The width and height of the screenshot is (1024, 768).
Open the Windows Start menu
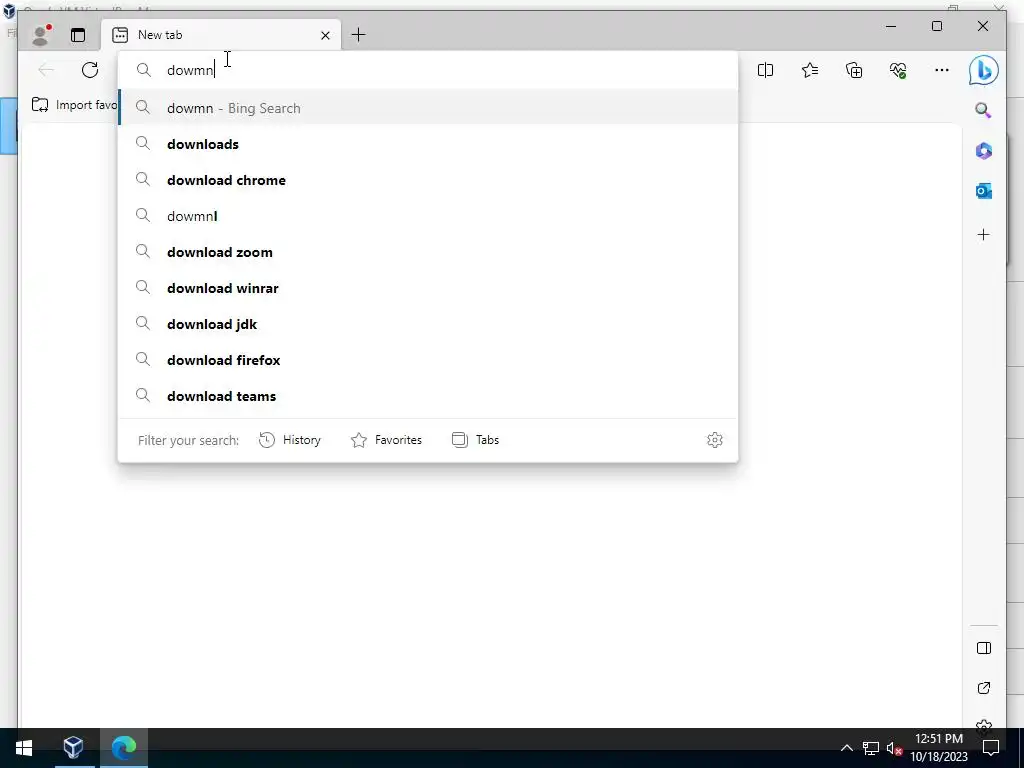24,748
